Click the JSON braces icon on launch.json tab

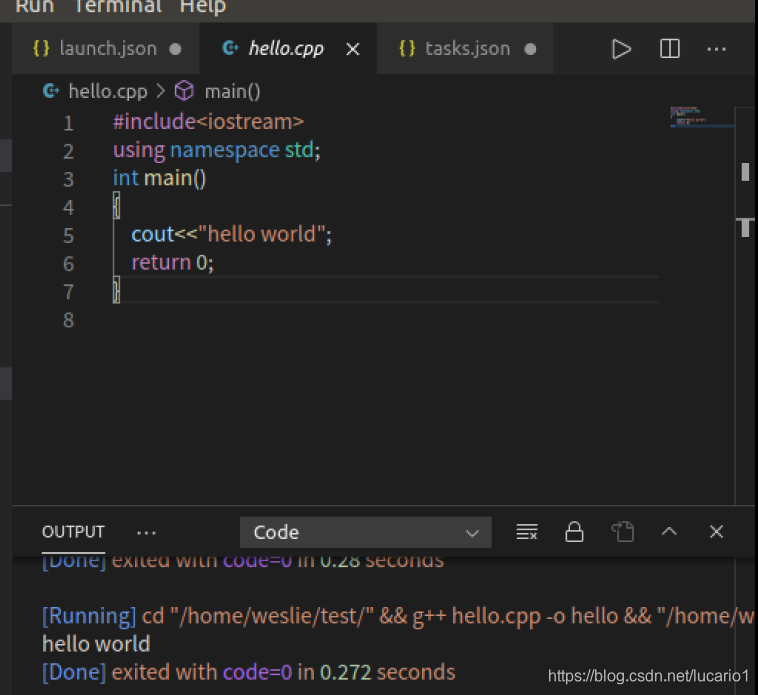tap(41, 48)
